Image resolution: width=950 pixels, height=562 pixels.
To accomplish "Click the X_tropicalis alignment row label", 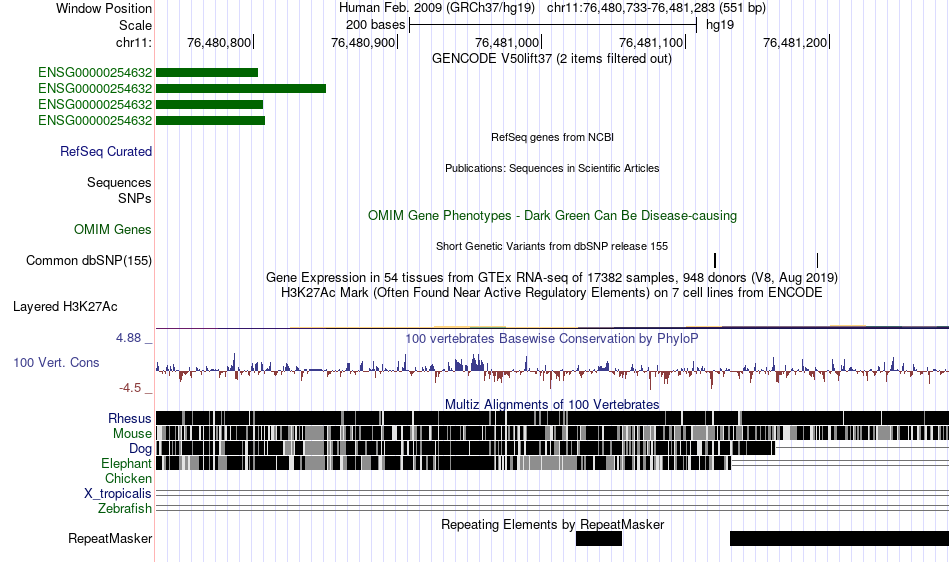I will (x=118, y=494).
